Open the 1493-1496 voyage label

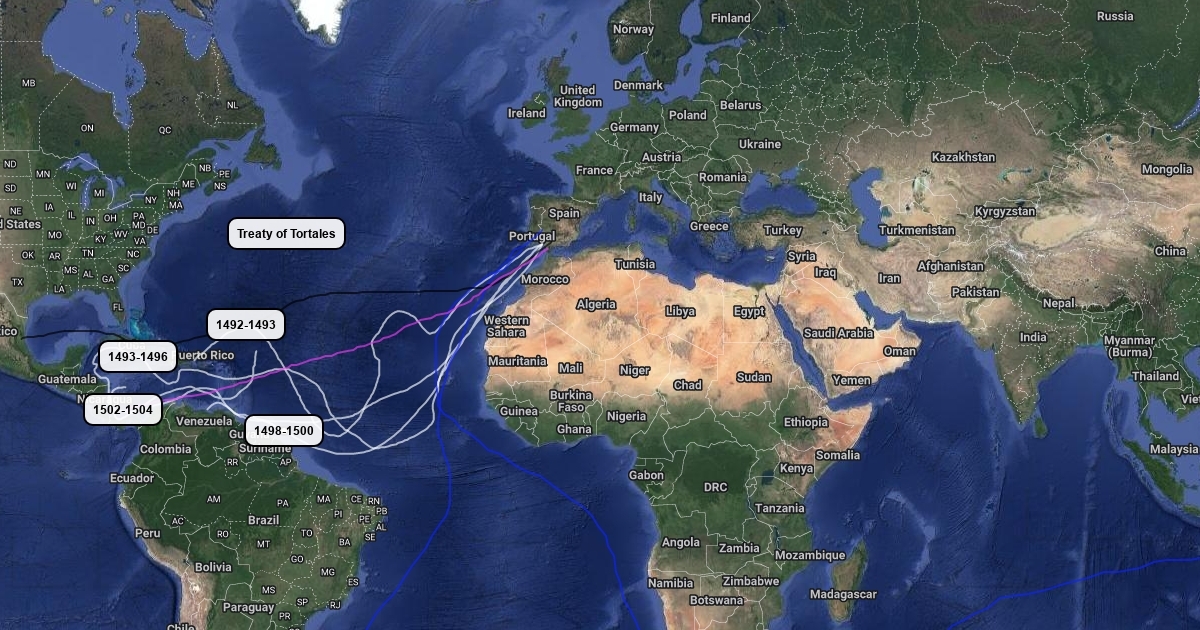(138, 357)
